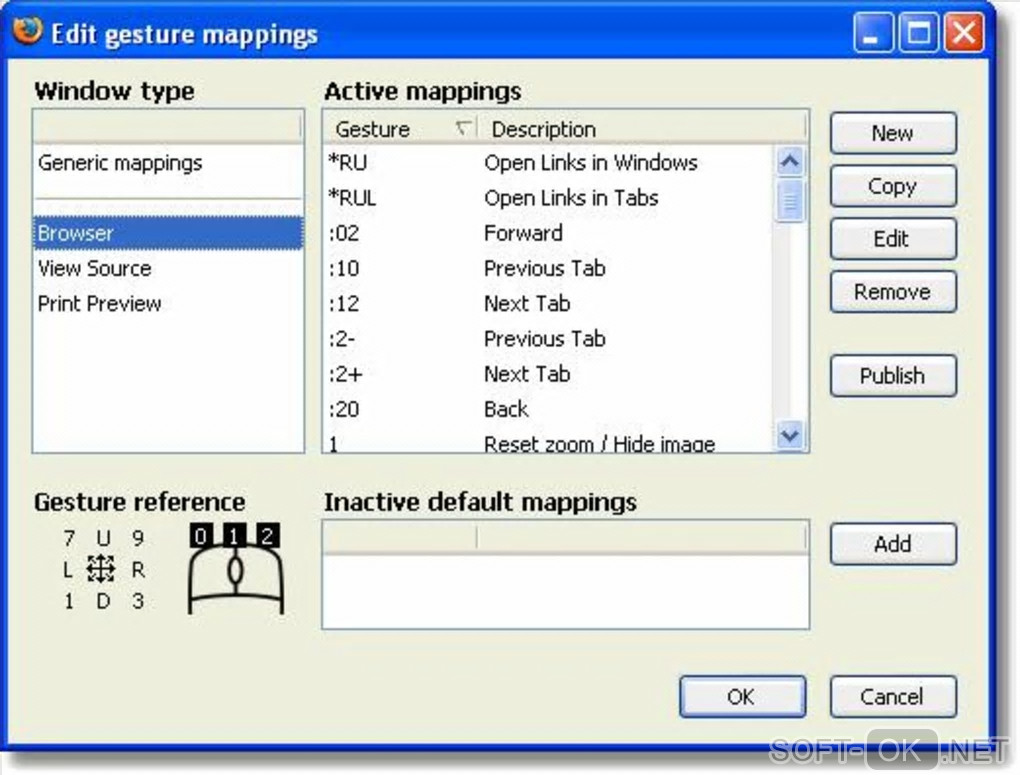Maximize the Edit gesture mappings window
This screenshot has height=775, width=1020.
(918, 33)
